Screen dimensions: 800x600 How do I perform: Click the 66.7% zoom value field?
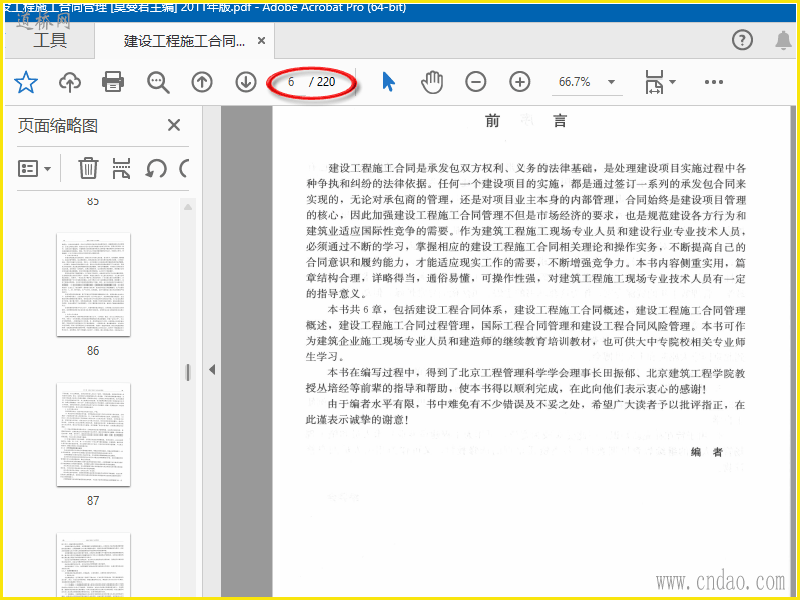tap(575, 82)
